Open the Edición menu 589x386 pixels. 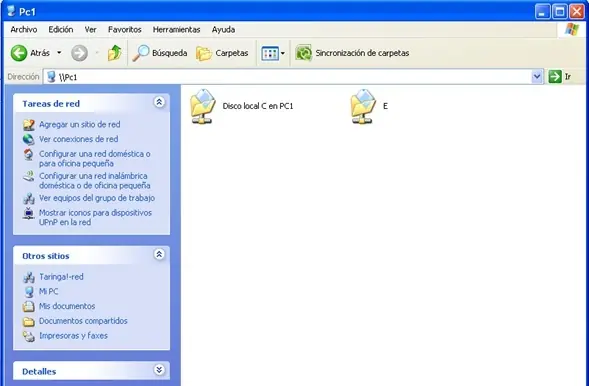pos(60,30)
